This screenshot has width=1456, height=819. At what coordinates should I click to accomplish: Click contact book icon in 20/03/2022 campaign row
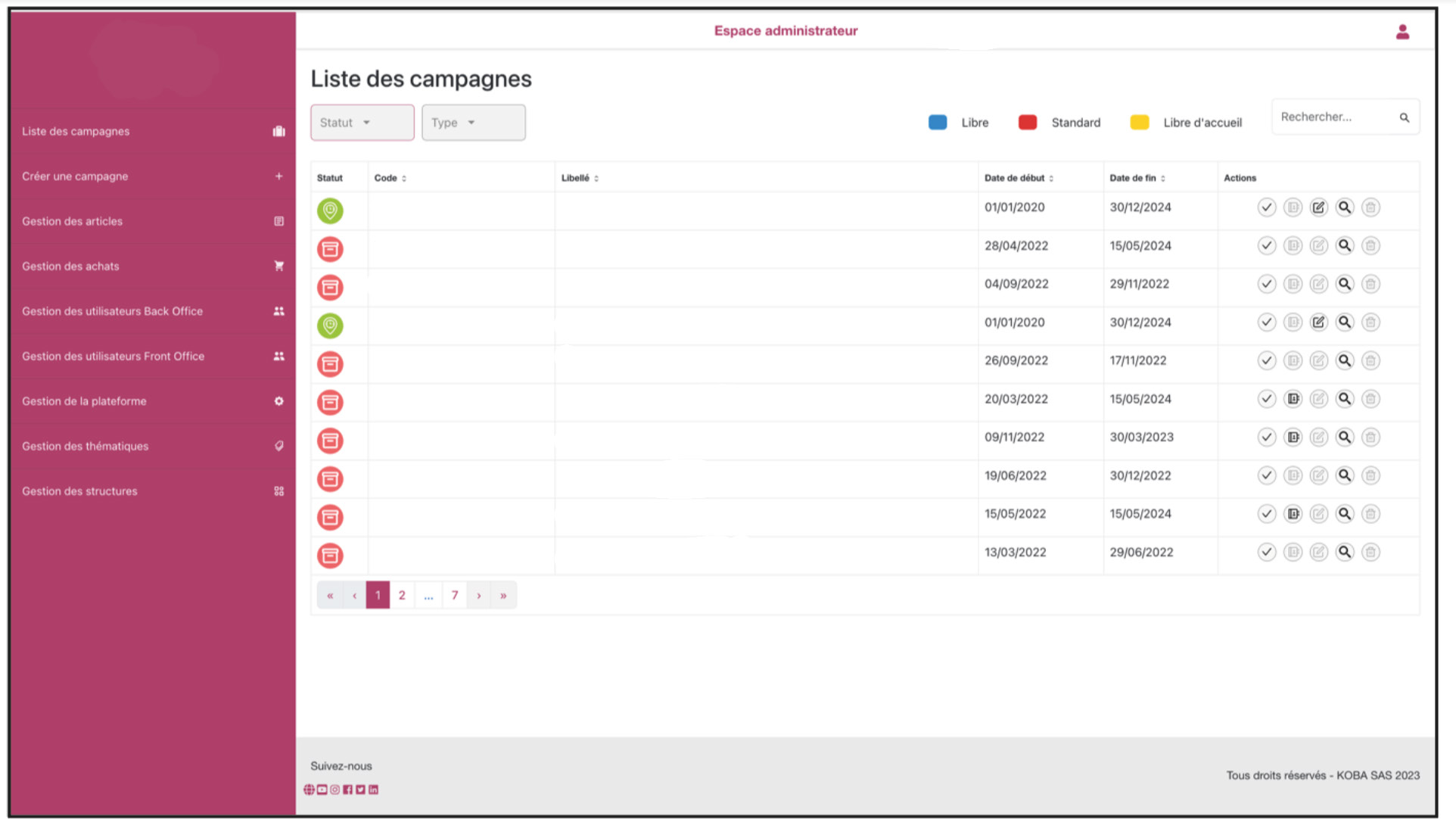click(1293, 399)
